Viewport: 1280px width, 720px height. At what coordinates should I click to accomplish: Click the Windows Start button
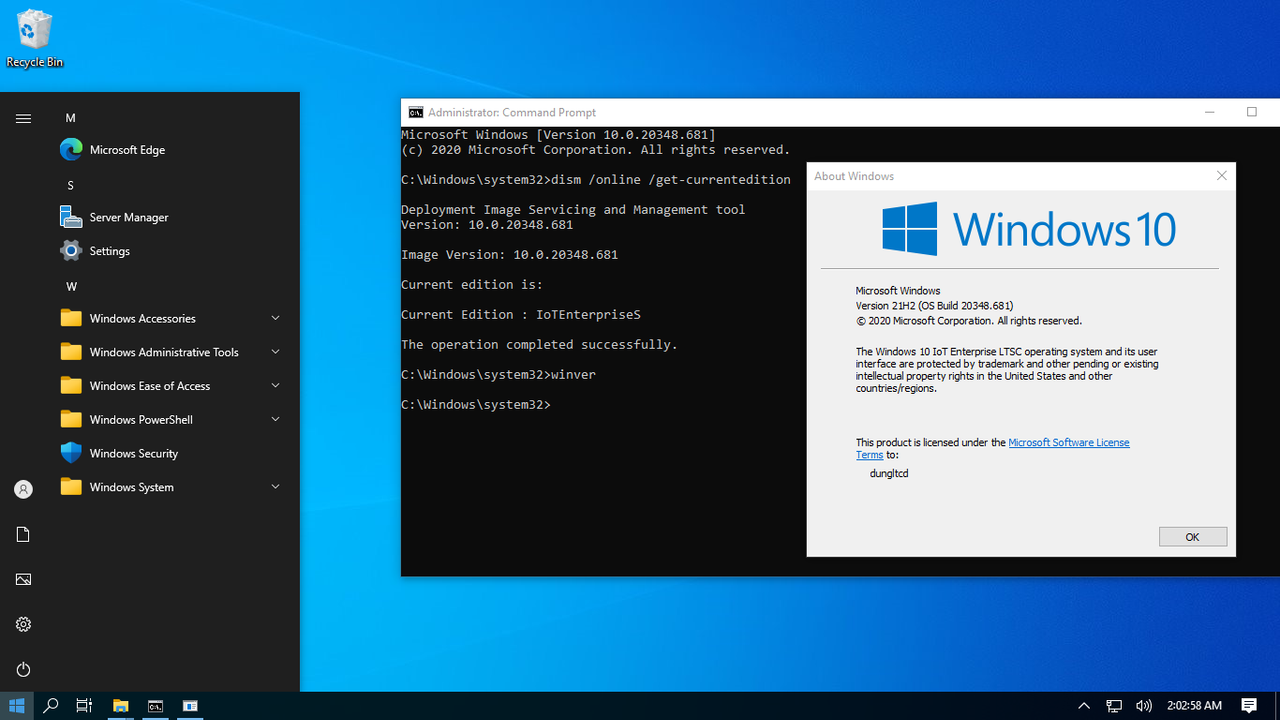[17, 706]
